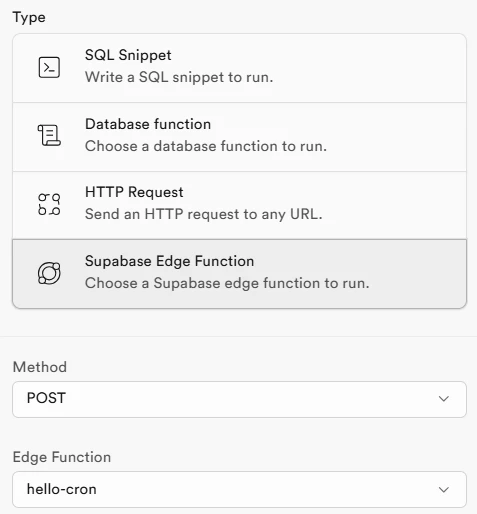This screenshot has width=477, height=514.
Task: Click the hello-cron selected value
Action: 62,489
